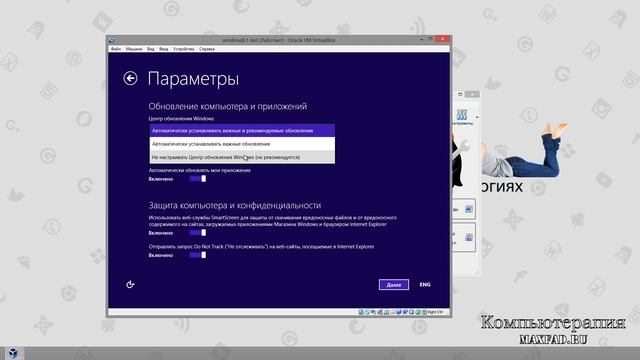Open the Вид menu
The image size is (640, 360).
tap(151, 49)
